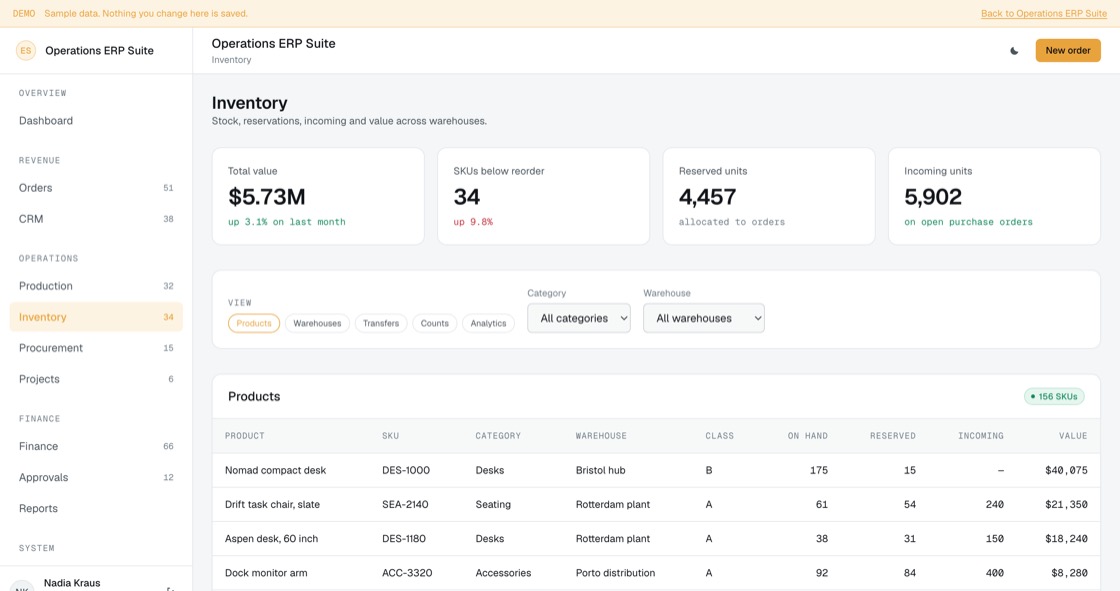Click the 156 SKUs badge

(1054, 397)
